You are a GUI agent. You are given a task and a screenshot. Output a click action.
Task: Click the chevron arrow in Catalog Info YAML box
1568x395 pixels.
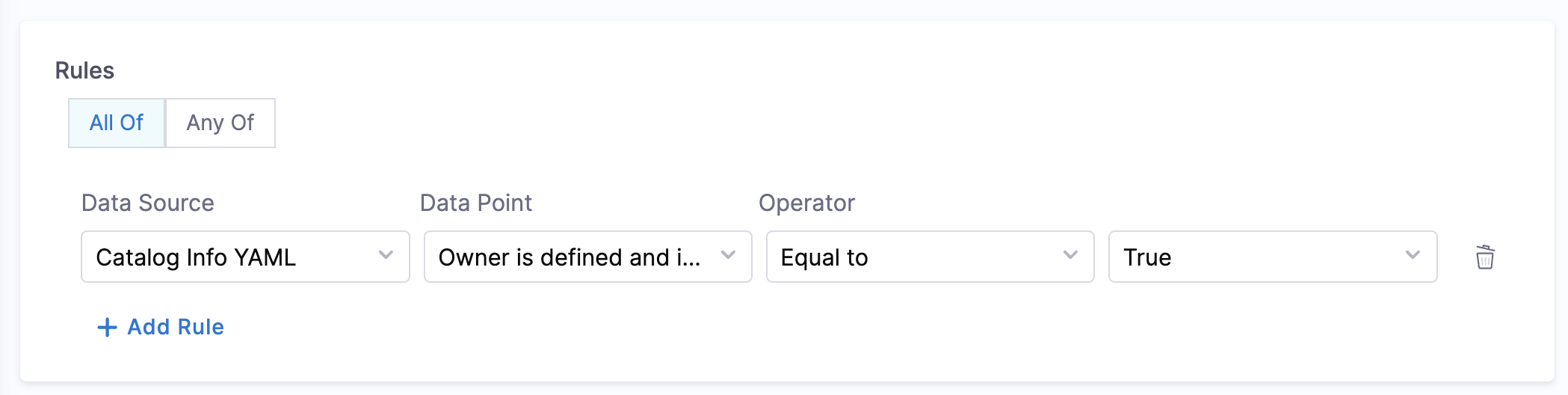coord(386,255)
